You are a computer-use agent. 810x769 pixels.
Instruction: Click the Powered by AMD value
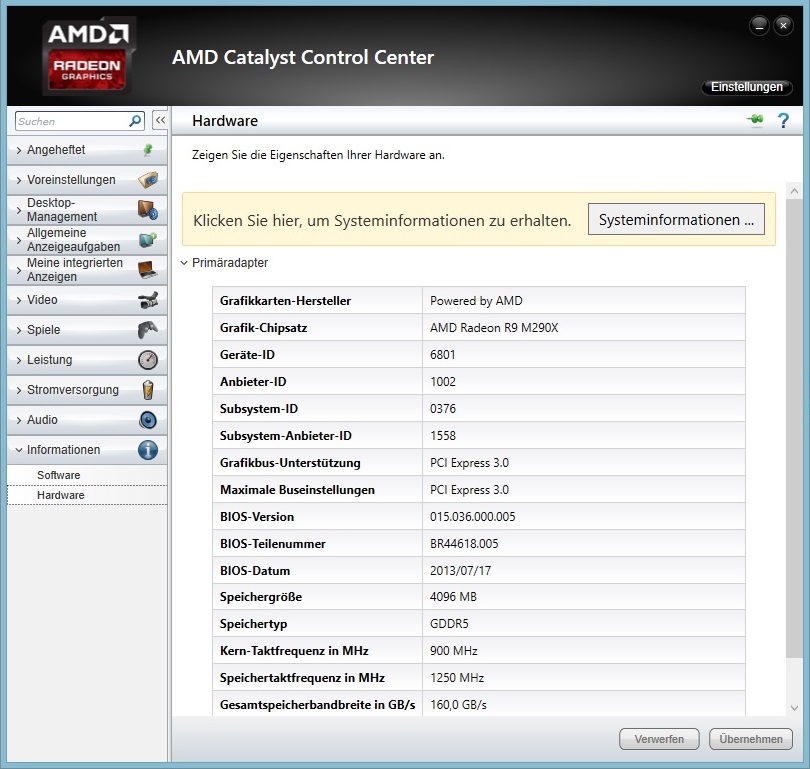476,301
